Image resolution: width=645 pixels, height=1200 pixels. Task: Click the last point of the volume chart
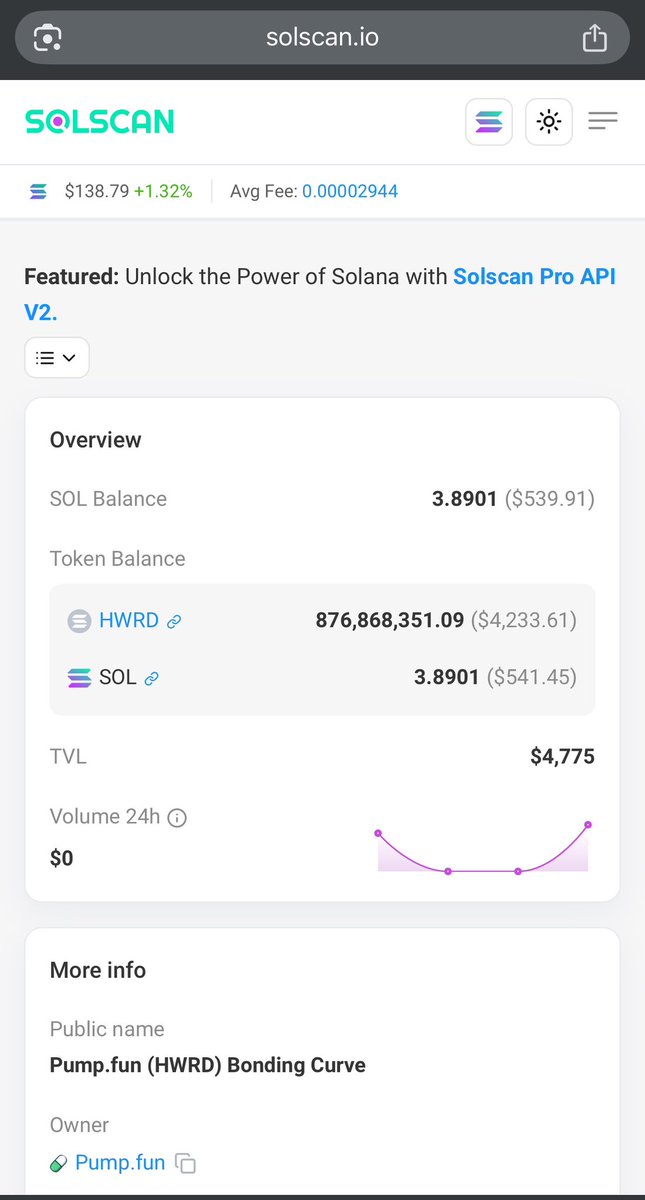588,824
